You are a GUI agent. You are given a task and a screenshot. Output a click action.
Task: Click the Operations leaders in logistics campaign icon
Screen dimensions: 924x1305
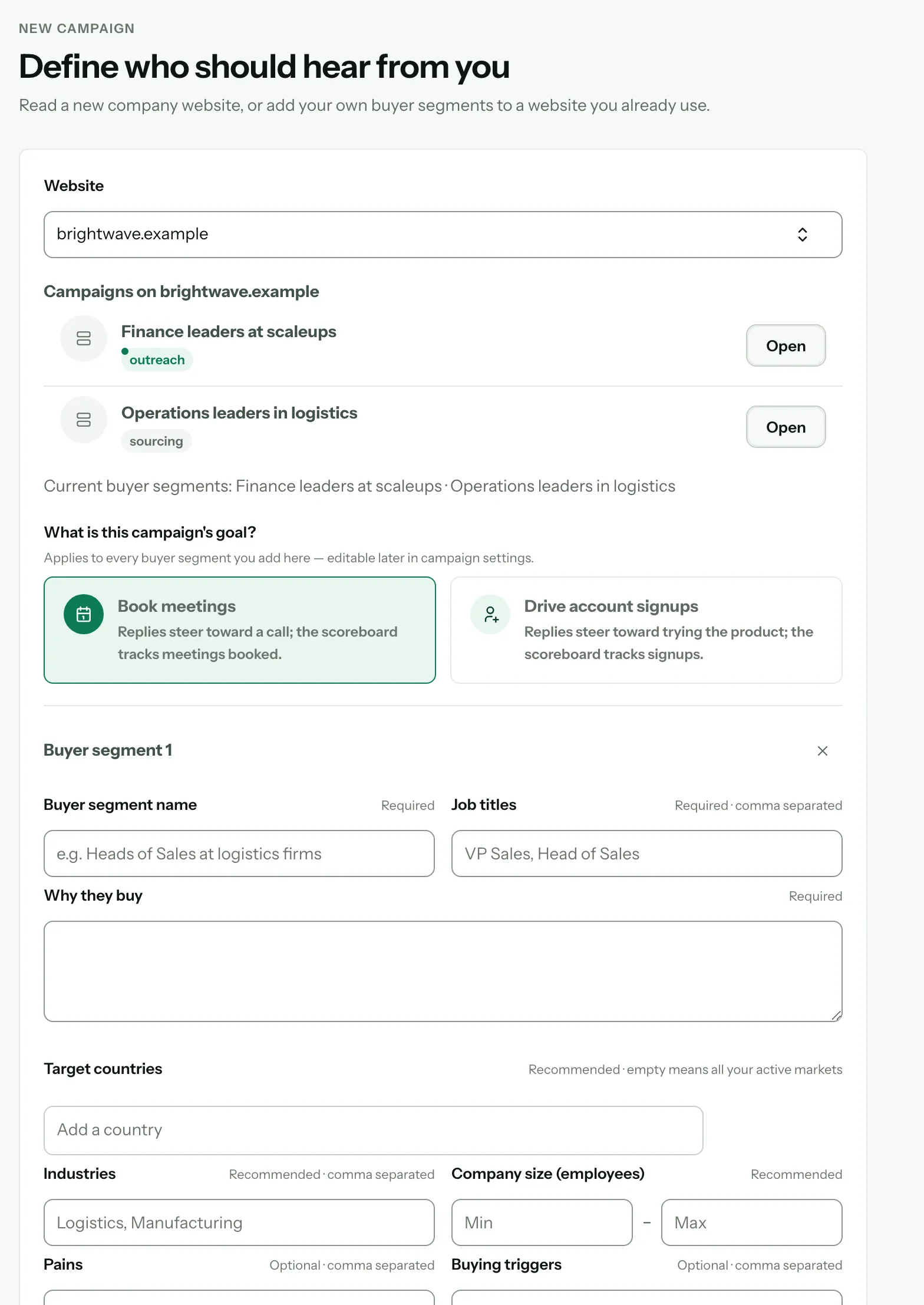pos(84,420)
